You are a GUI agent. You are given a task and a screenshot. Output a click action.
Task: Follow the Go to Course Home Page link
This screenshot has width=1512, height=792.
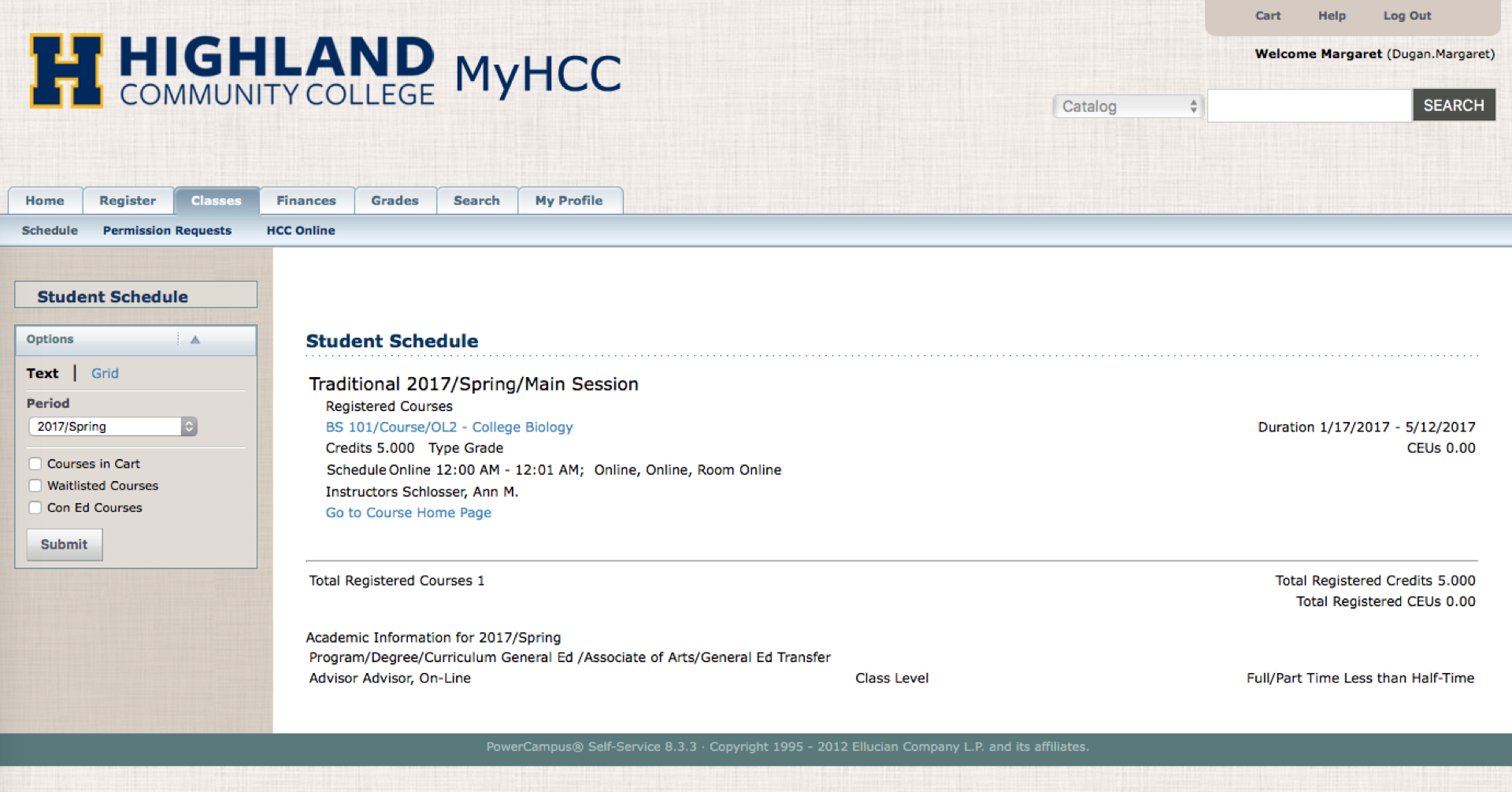pyautogui.click(x=408, y=513)
